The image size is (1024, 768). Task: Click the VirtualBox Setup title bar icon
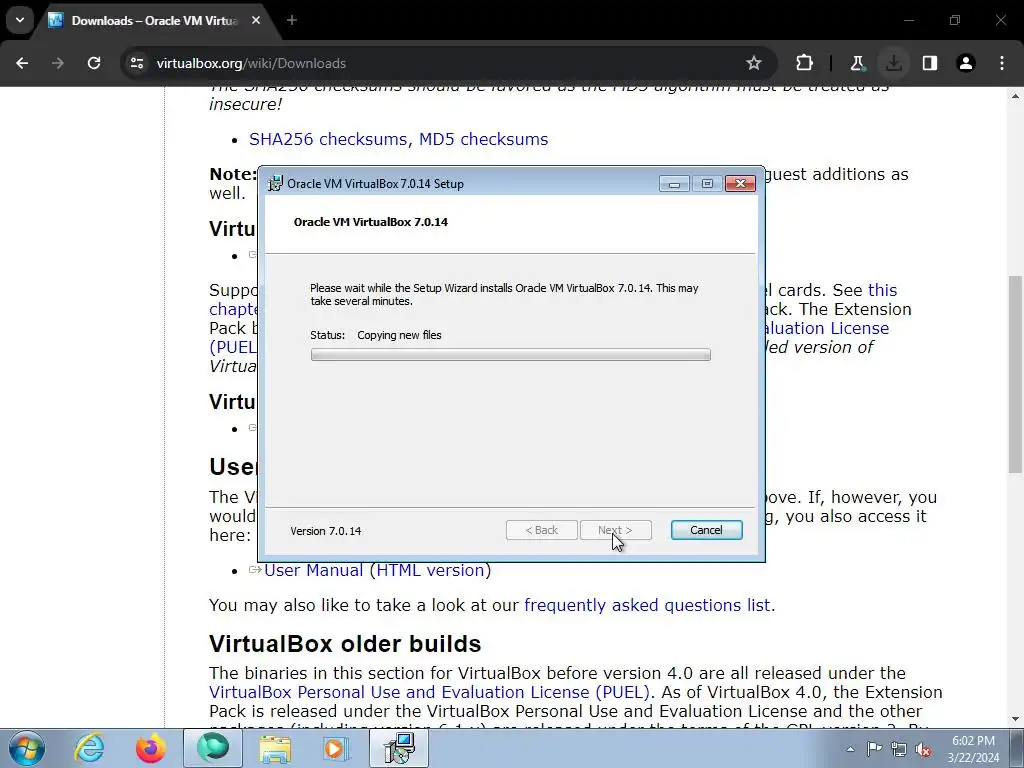[276, 184]
